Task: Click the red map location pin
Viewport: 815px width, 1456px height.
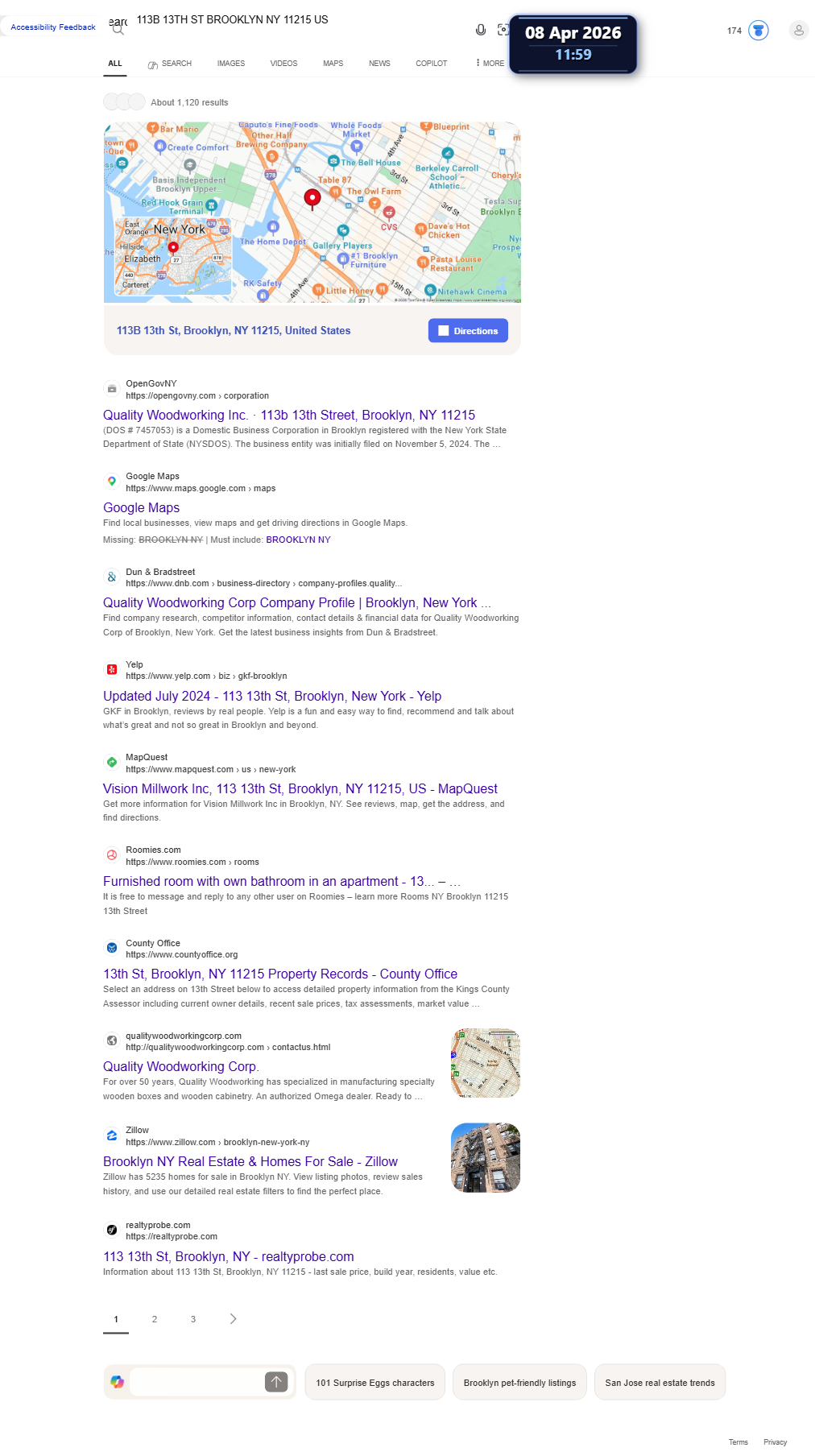Action: [312, 198]
